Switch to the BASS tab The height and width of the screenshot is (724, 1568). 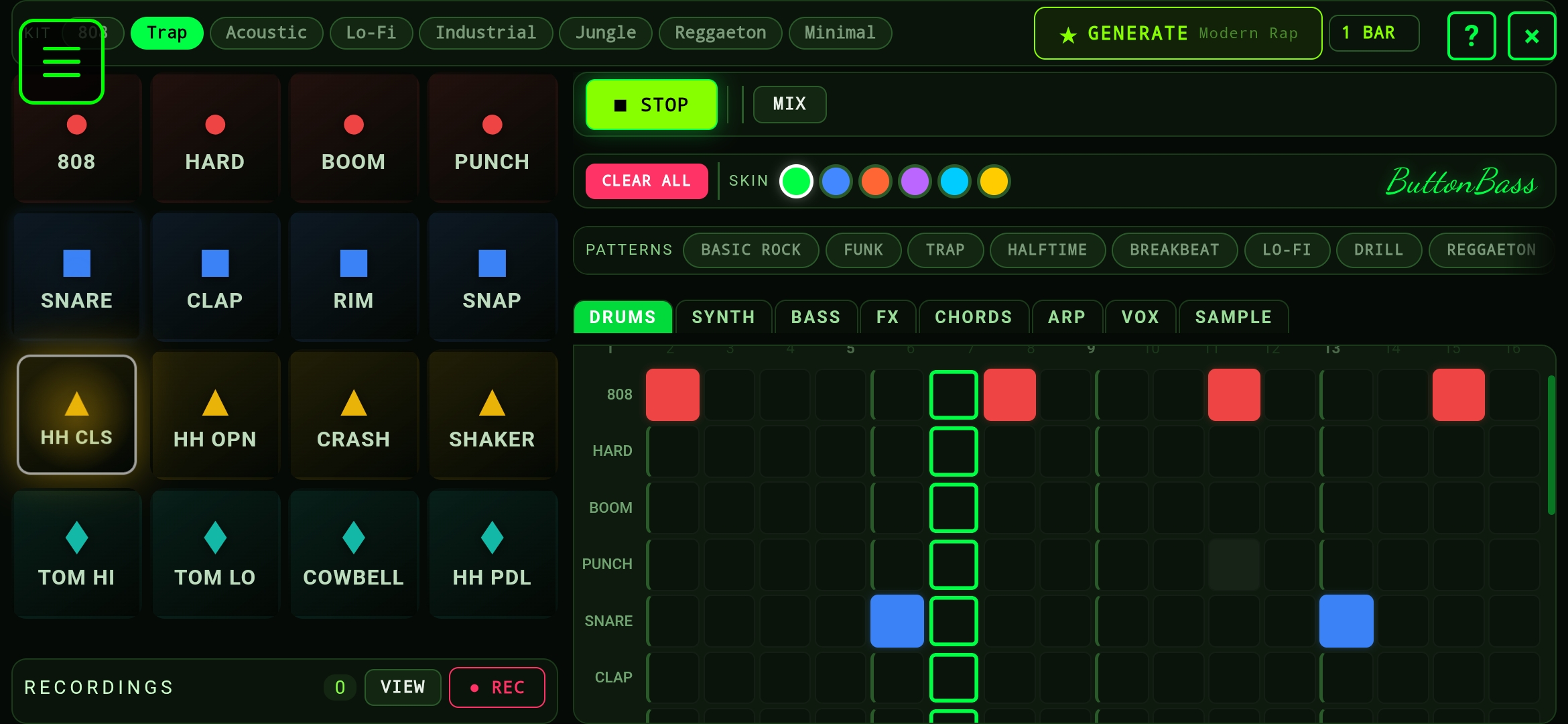(x=815, y=317)
